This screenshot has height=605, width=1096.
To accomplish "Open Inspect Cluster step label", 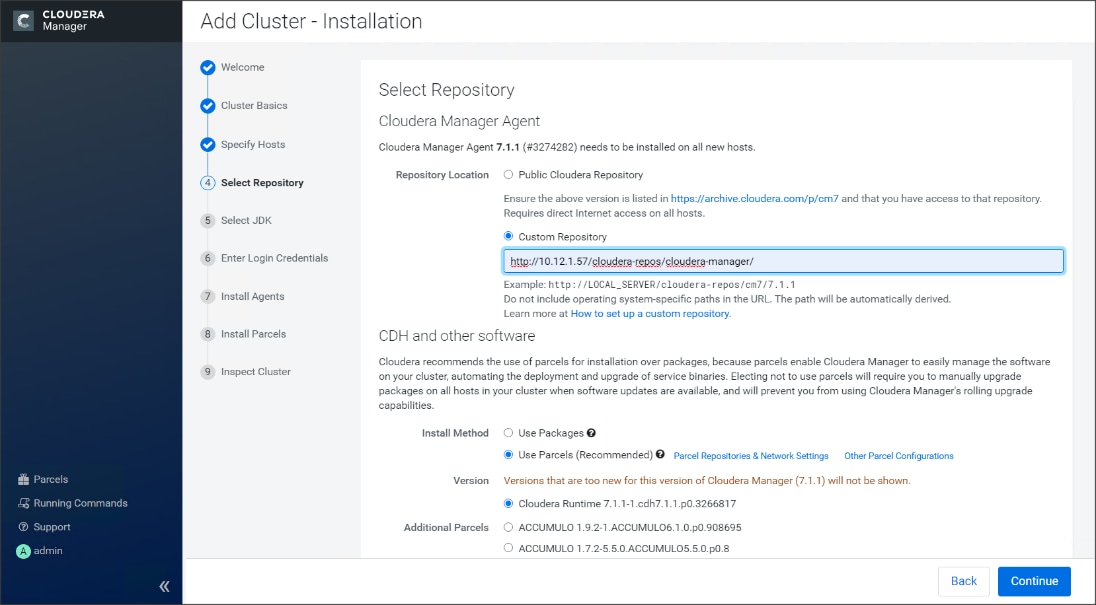I will (256, 372).
